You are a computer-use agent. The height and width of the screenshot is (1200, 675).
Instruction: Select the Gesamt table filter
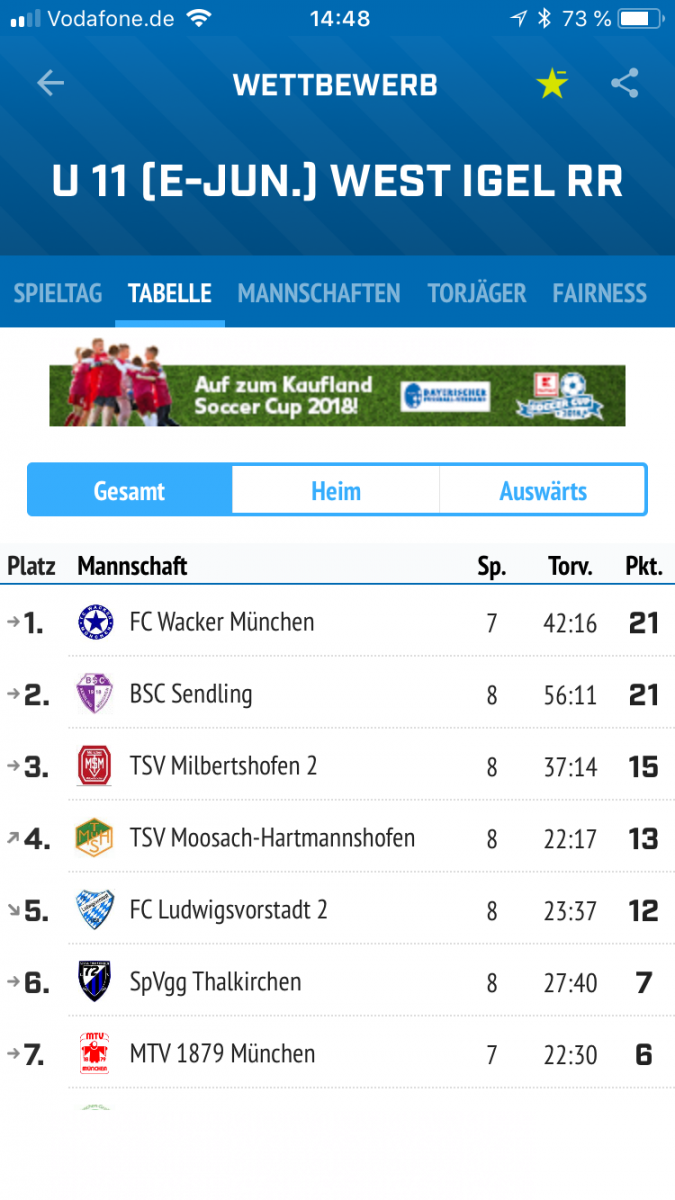tap(130, 491)
